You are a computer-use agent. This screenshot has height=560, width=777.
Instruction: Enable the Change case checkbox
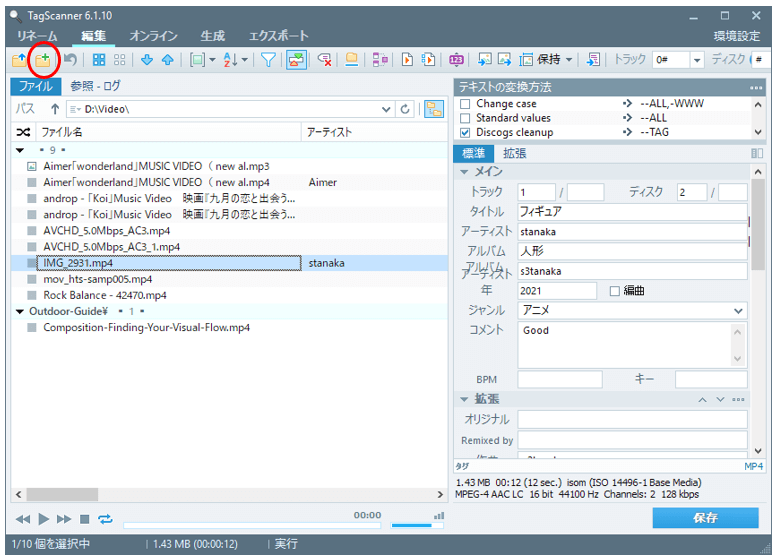tap(465, 104)
